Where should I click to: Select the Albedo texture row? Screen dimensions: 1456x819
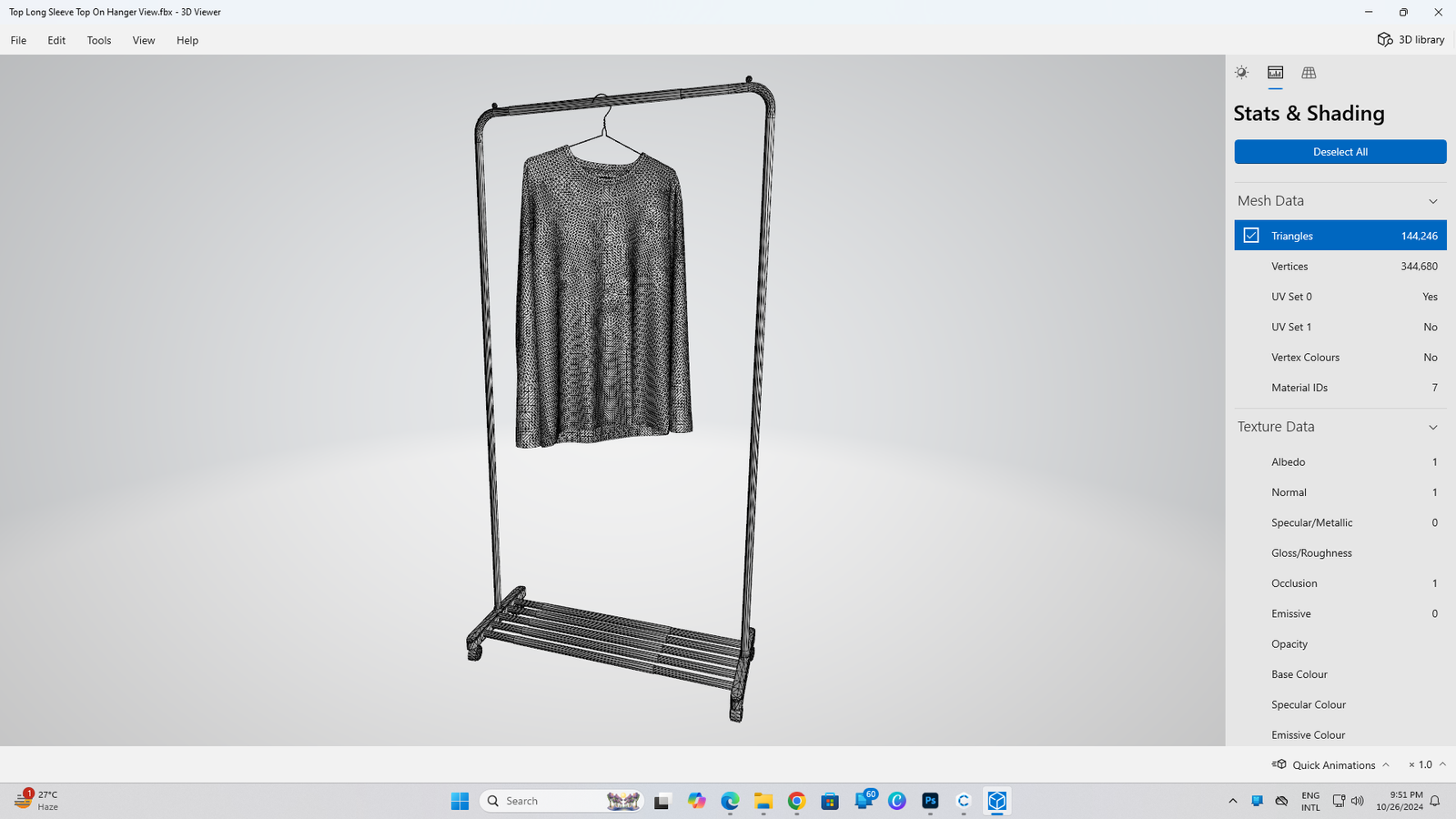1340,462
